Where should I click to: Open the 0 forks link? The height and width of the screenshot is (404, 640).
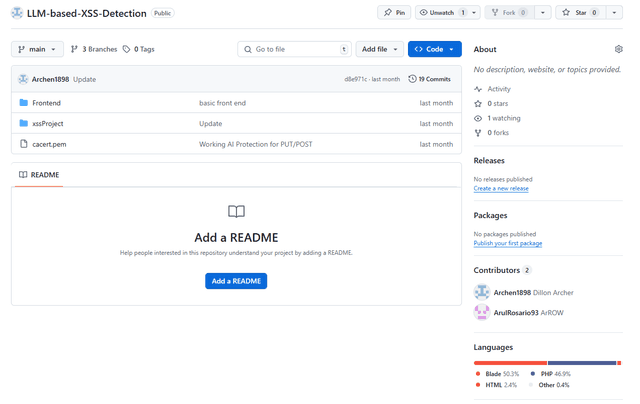click(498, 133)
